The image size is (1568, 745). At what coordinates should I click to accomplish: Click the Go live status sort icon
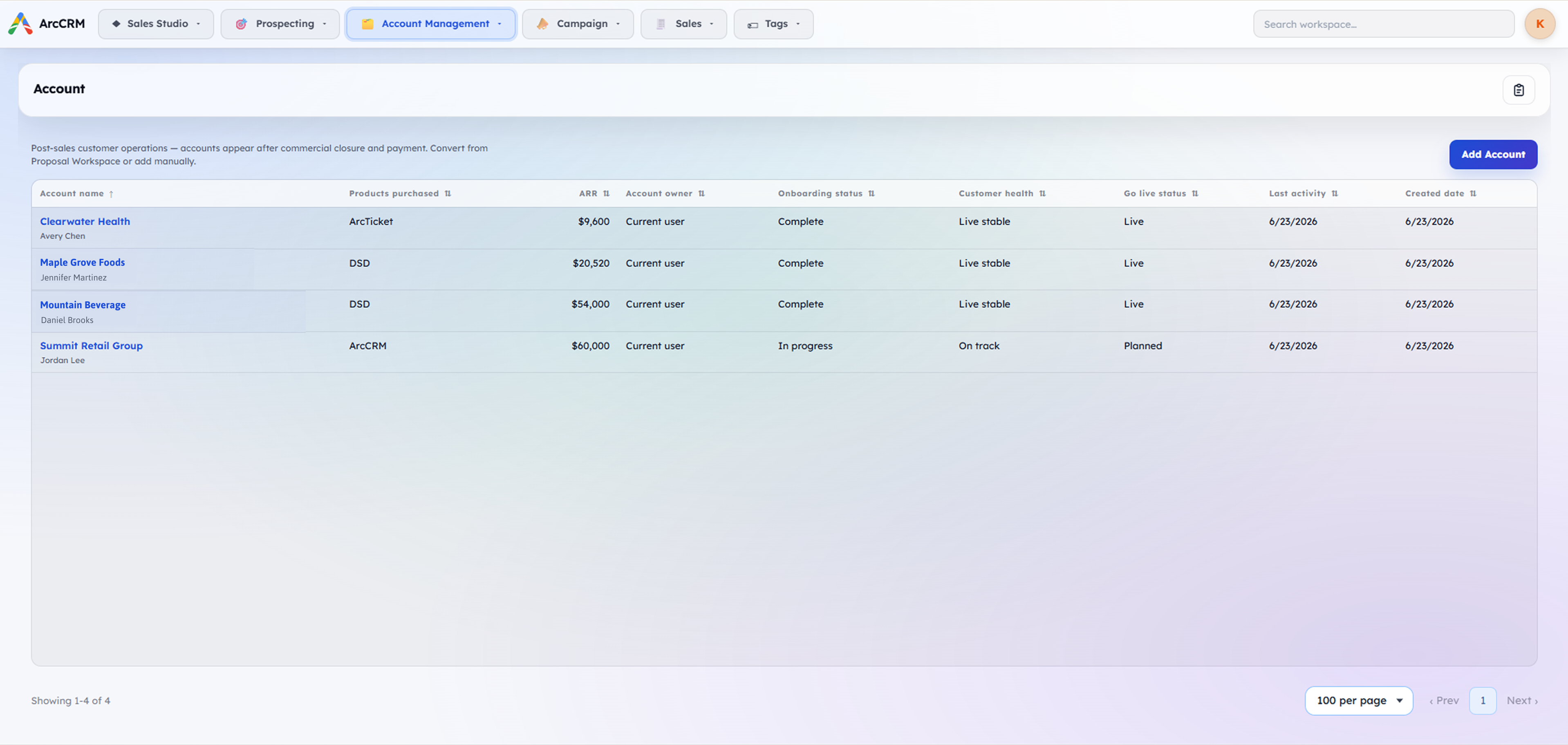[1195, 193]
